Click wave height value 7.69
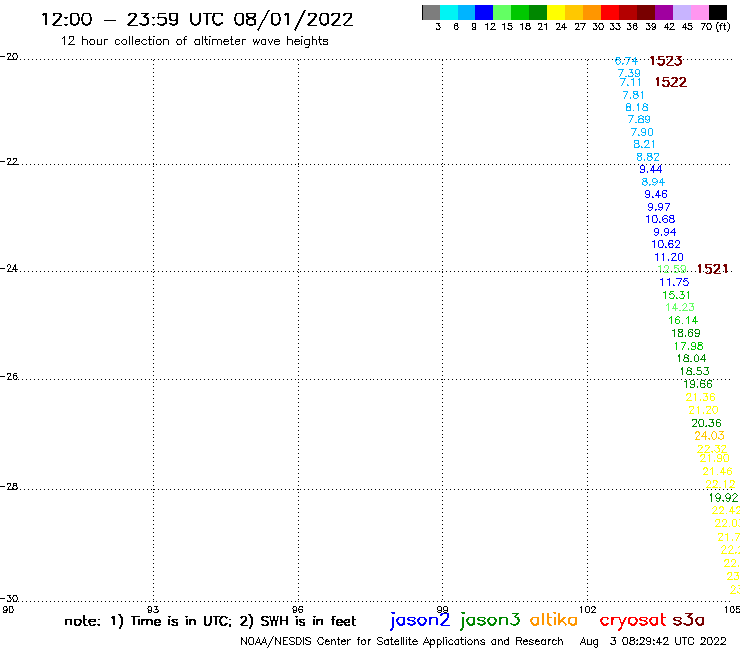The image size is (740, 650). [639, 119]
